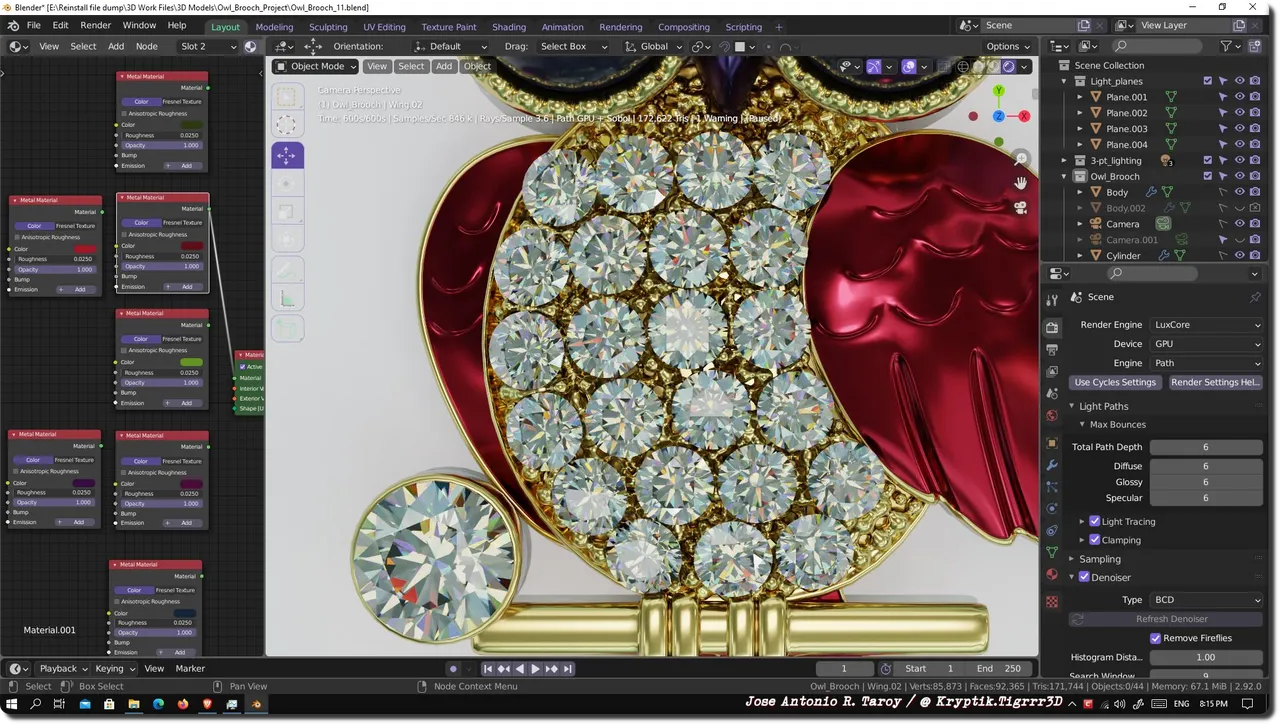Screen dimensions: 1280x725
Task: Open the node editor Node menu
Action: pos(146,46)
